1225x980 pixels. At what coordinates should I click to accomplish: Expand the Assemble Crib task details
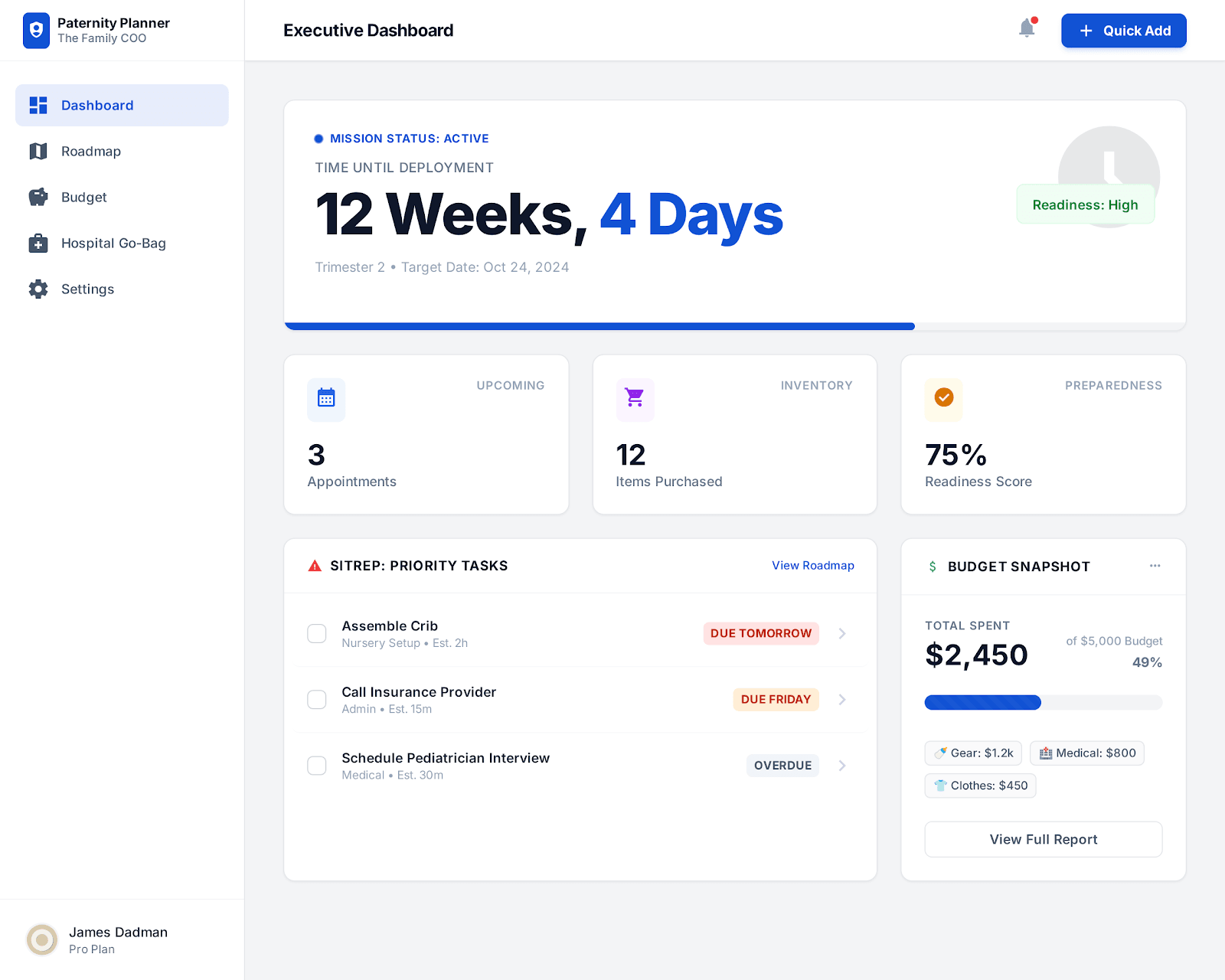click(x=842, y=633)
